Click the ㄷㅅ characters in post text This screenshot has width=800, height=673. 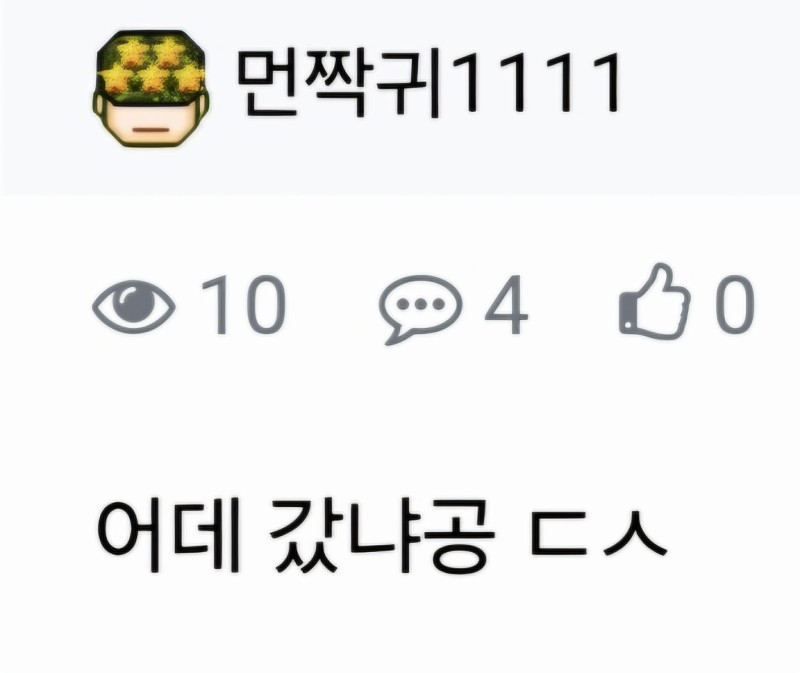pyautogui.click(x=599, y=534)
